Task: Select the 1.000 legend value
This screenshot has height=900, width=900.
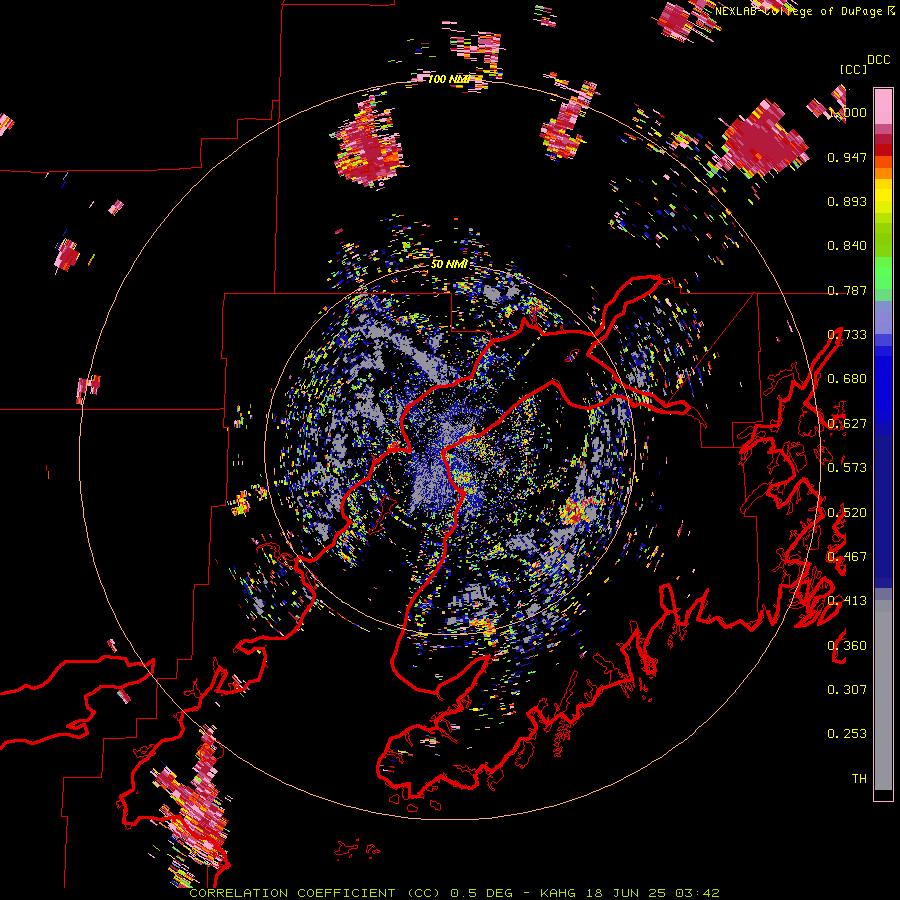Action: pos(847,112)
